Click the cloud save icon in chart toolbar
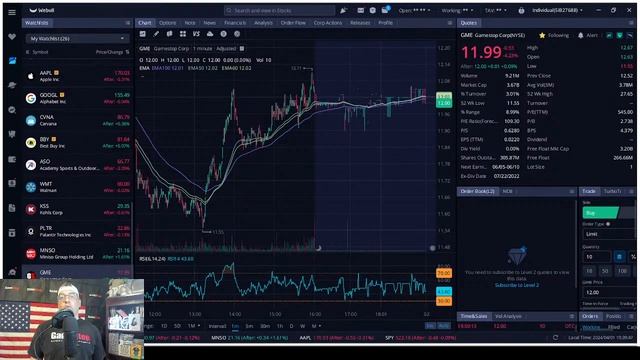The image size is (640, 360). tap(210, 34)
